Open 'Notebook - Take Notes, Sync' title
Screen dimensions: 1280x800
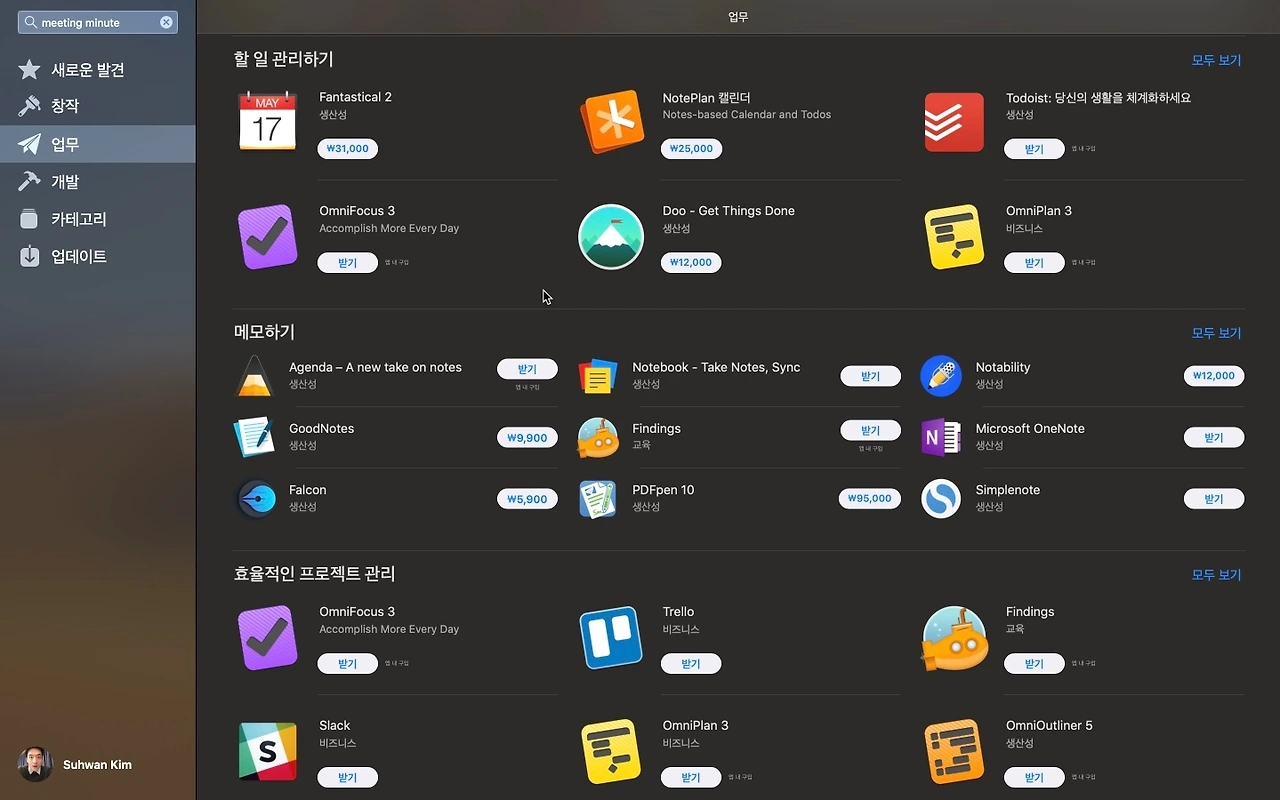tap(716, 367)
